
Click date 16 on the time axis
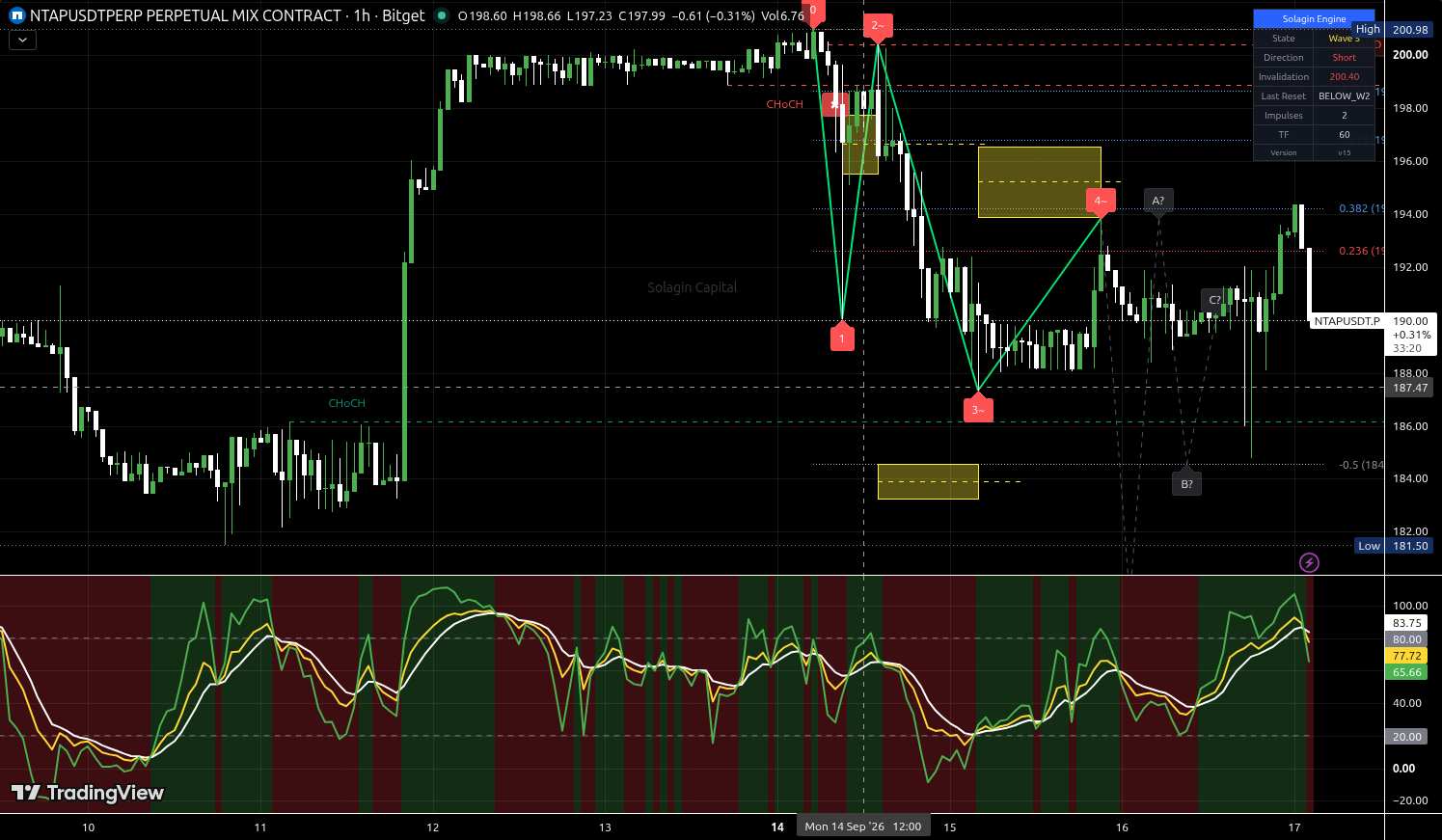(1122, 827)
